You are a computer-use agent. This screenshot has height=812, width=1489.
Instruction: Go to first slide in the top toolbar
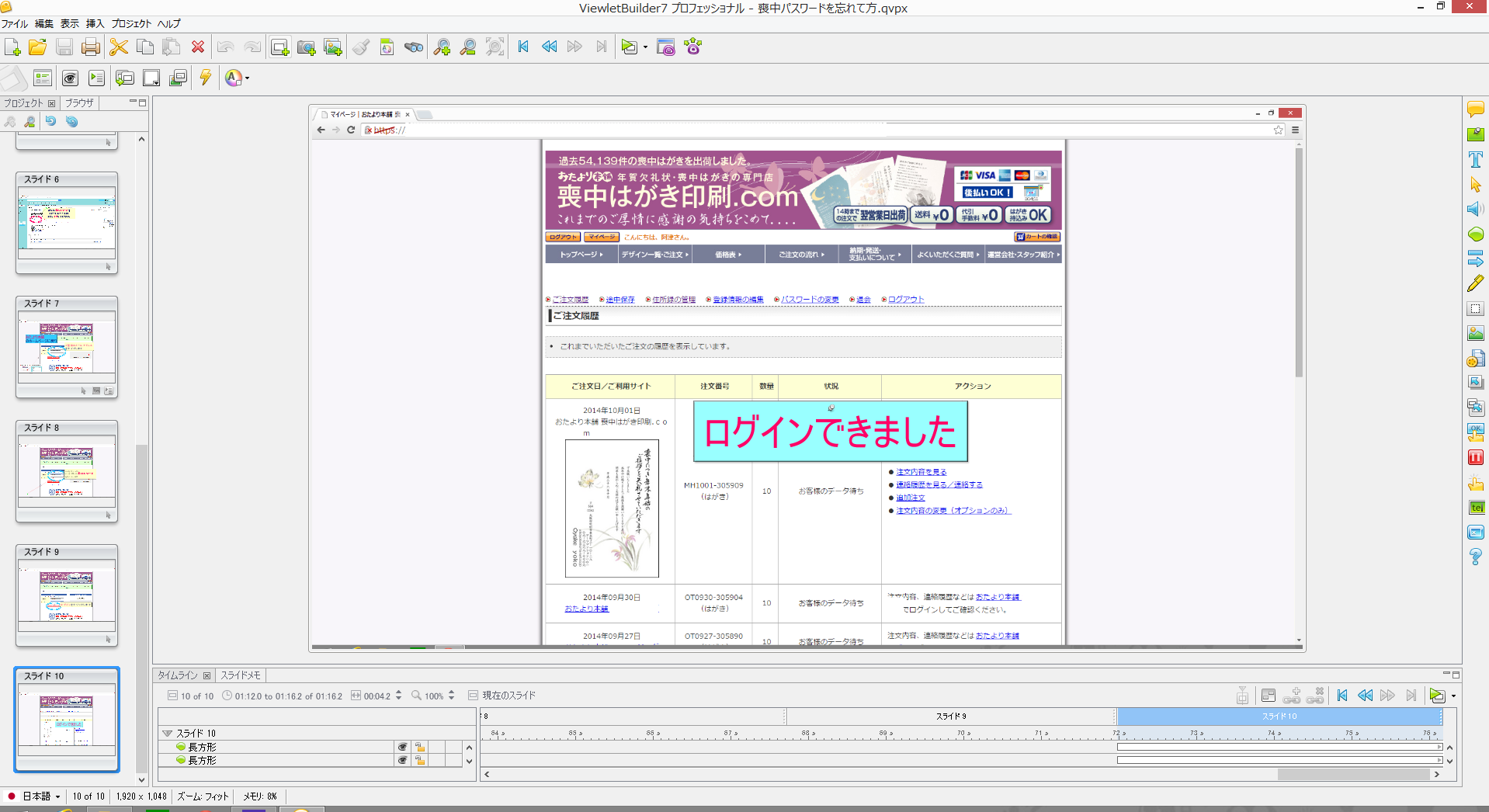[523, 47]
